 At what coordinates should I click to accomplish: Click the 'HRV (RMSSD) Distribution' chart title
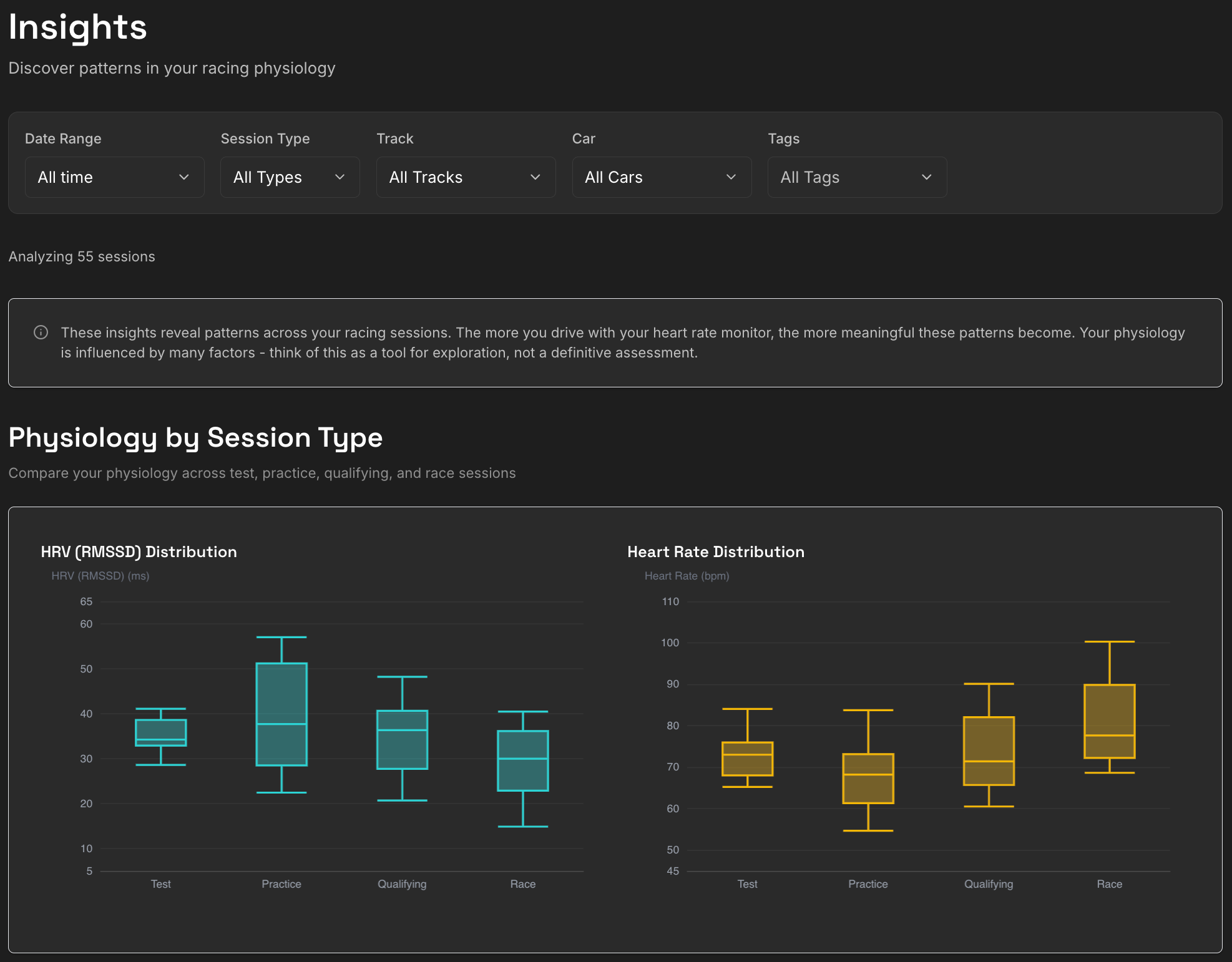click(x=139, y=551)
